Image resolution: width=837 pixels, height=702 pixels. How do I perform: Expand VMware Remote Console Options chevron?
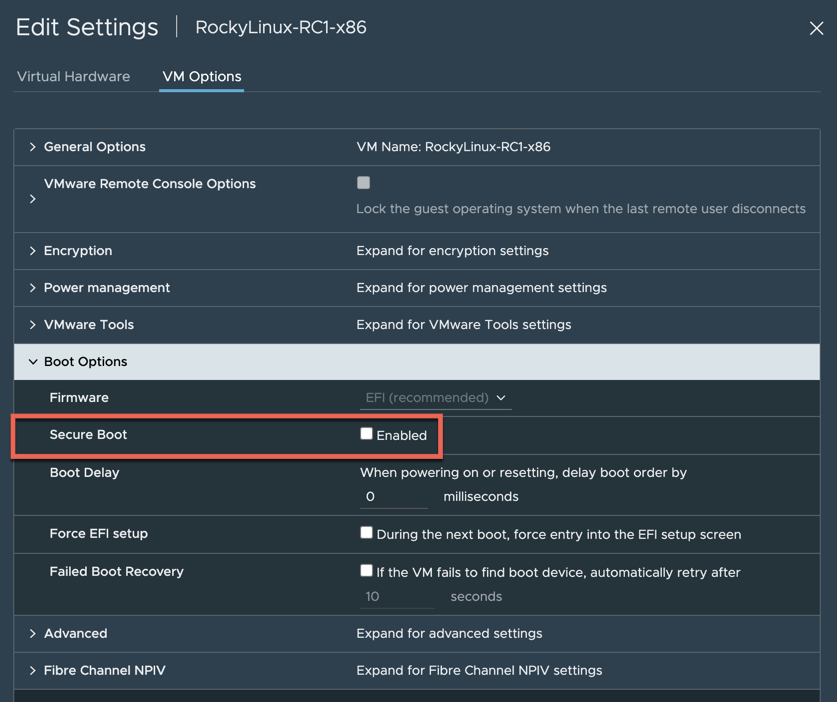[x=33, y=199]
